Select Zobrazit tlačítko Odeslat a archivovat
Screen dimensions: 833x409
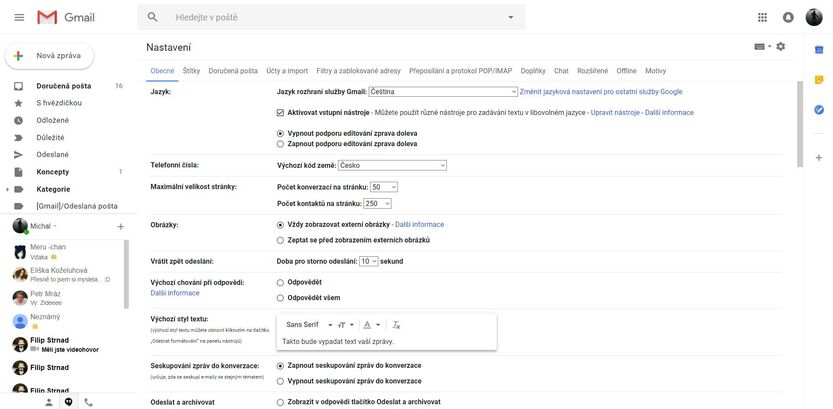[x=280, y=402]
